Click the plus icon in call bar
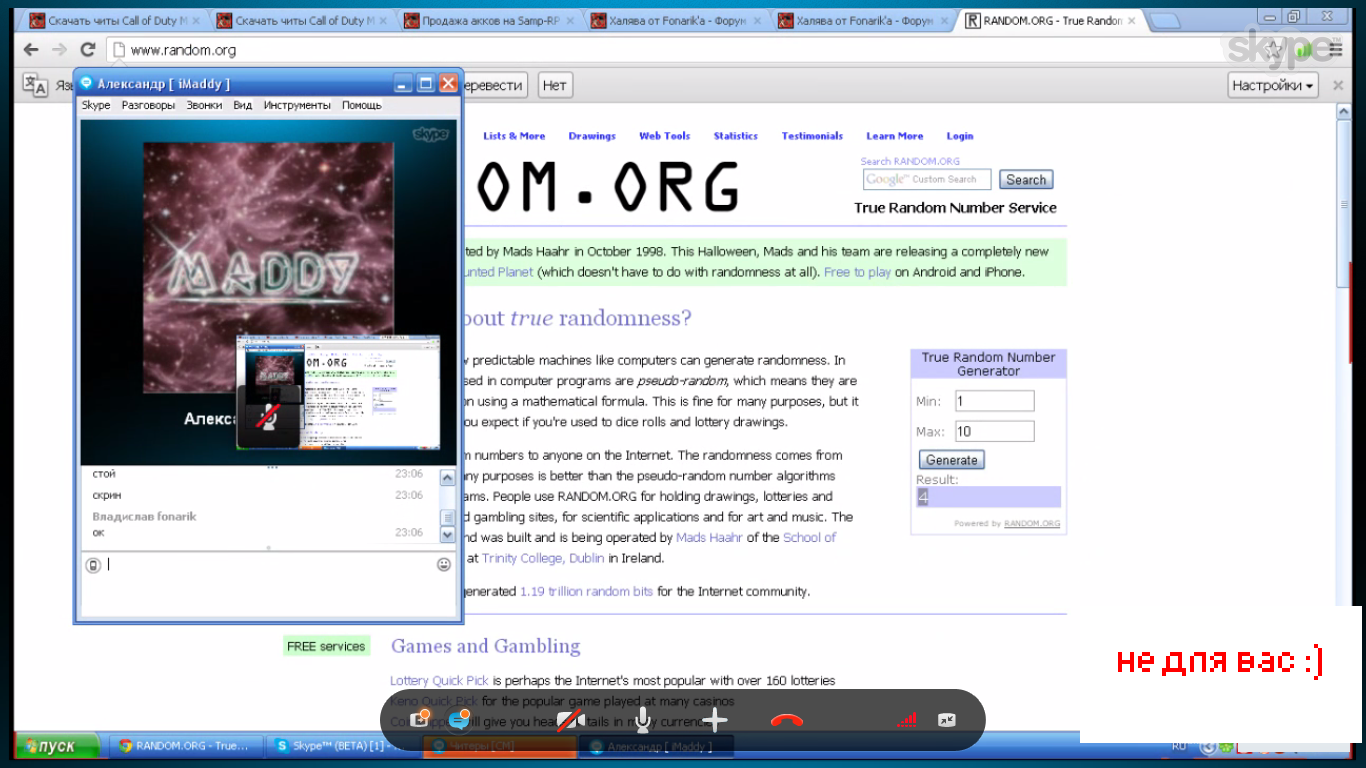 (x=714, y=720)
